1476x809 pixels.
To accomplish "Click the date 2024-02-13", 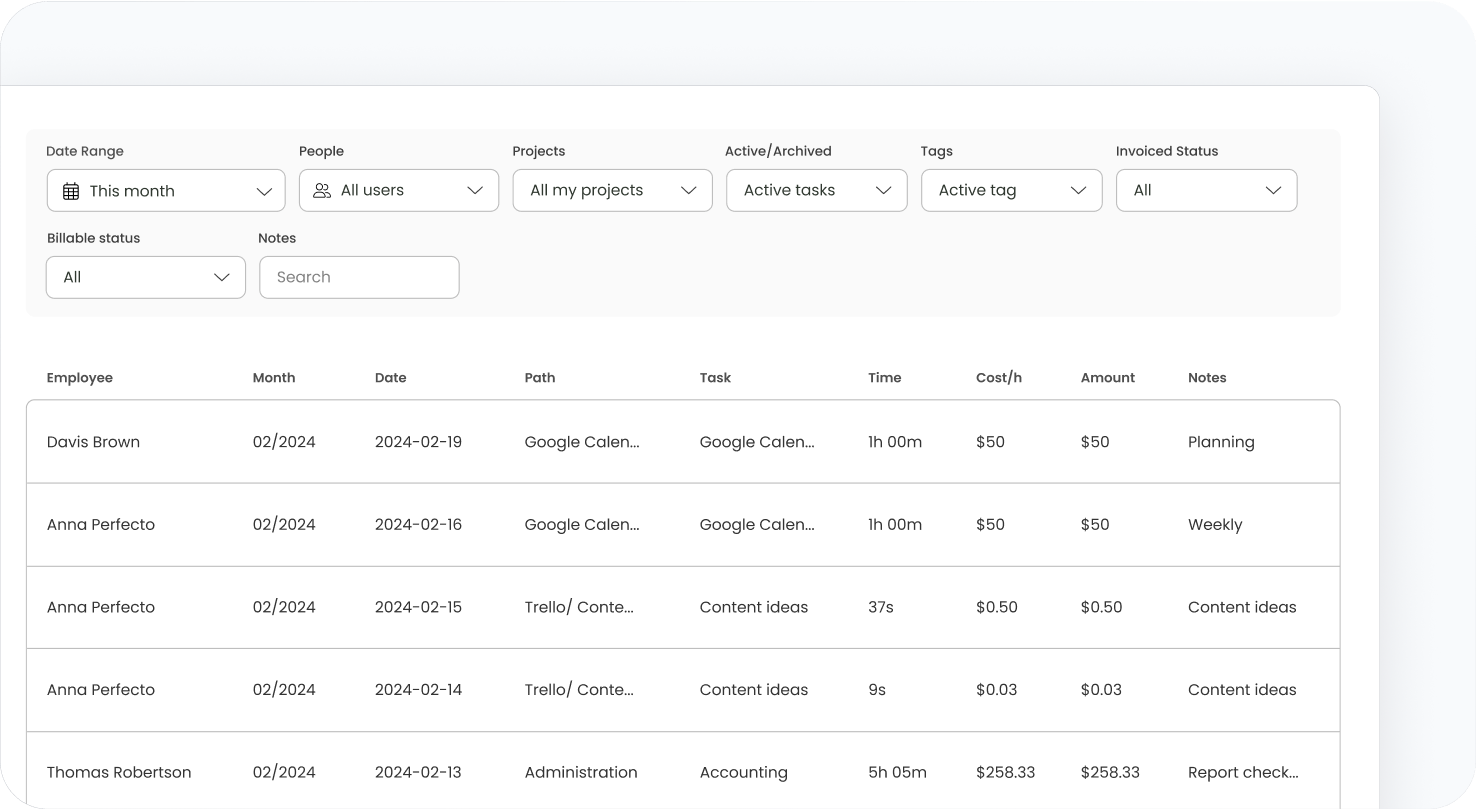I will (418, 772).
